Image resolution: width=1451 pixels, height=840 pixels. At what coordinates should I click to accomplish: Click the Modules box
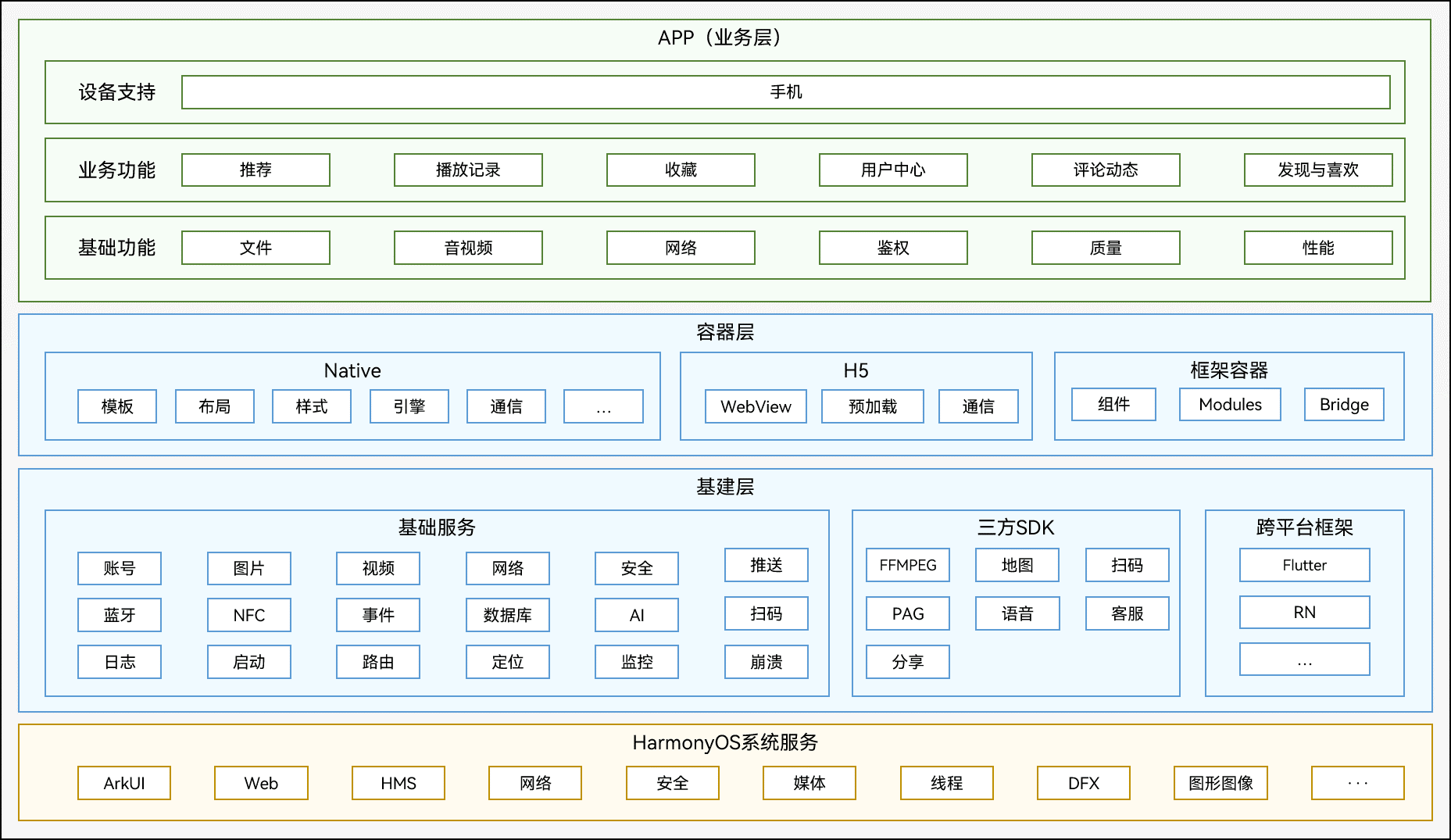tap(1230, 404)
